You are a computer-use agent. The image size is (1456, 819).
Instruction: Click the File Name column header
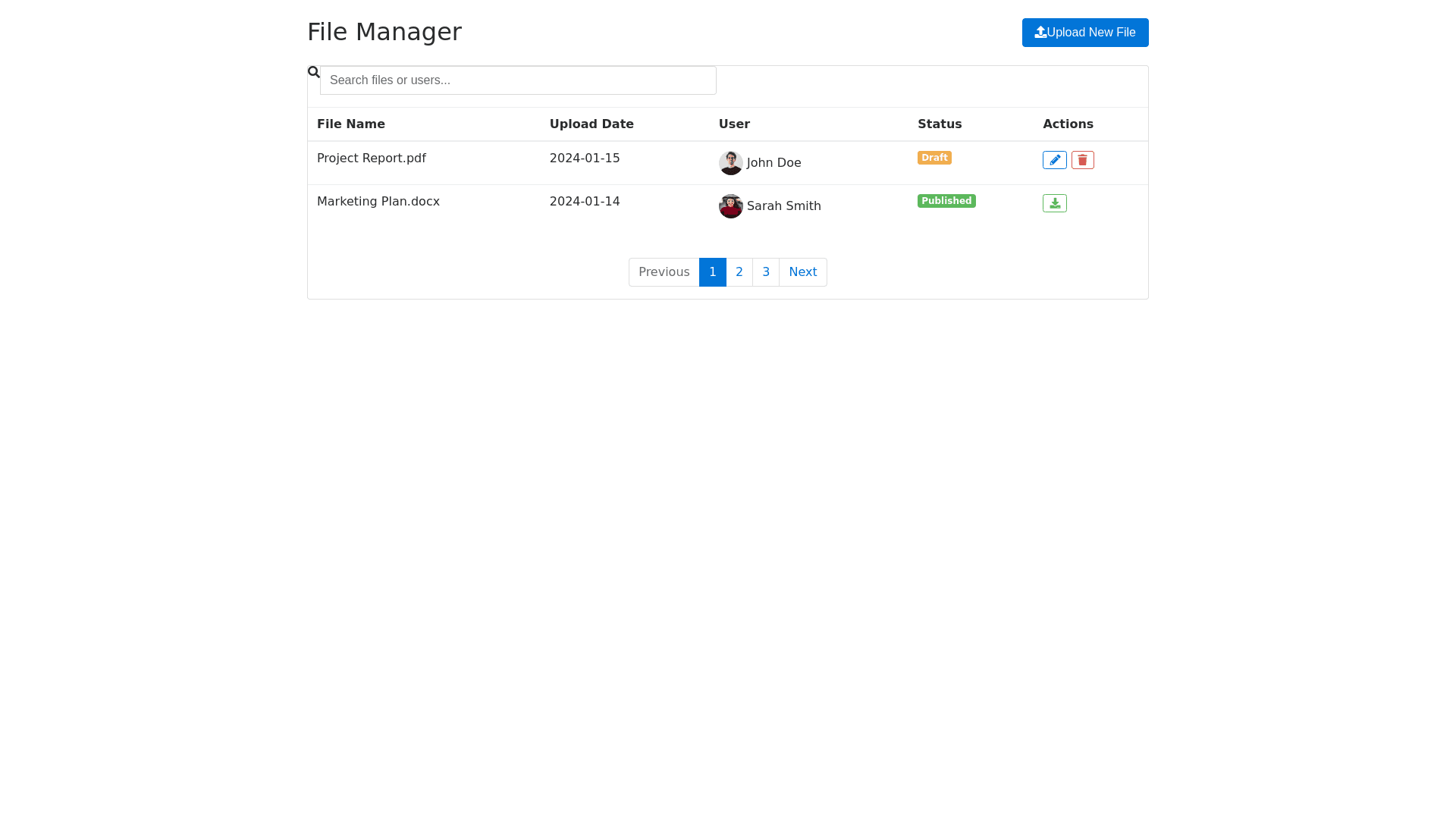pyautogui.click(x=350, y=124)
